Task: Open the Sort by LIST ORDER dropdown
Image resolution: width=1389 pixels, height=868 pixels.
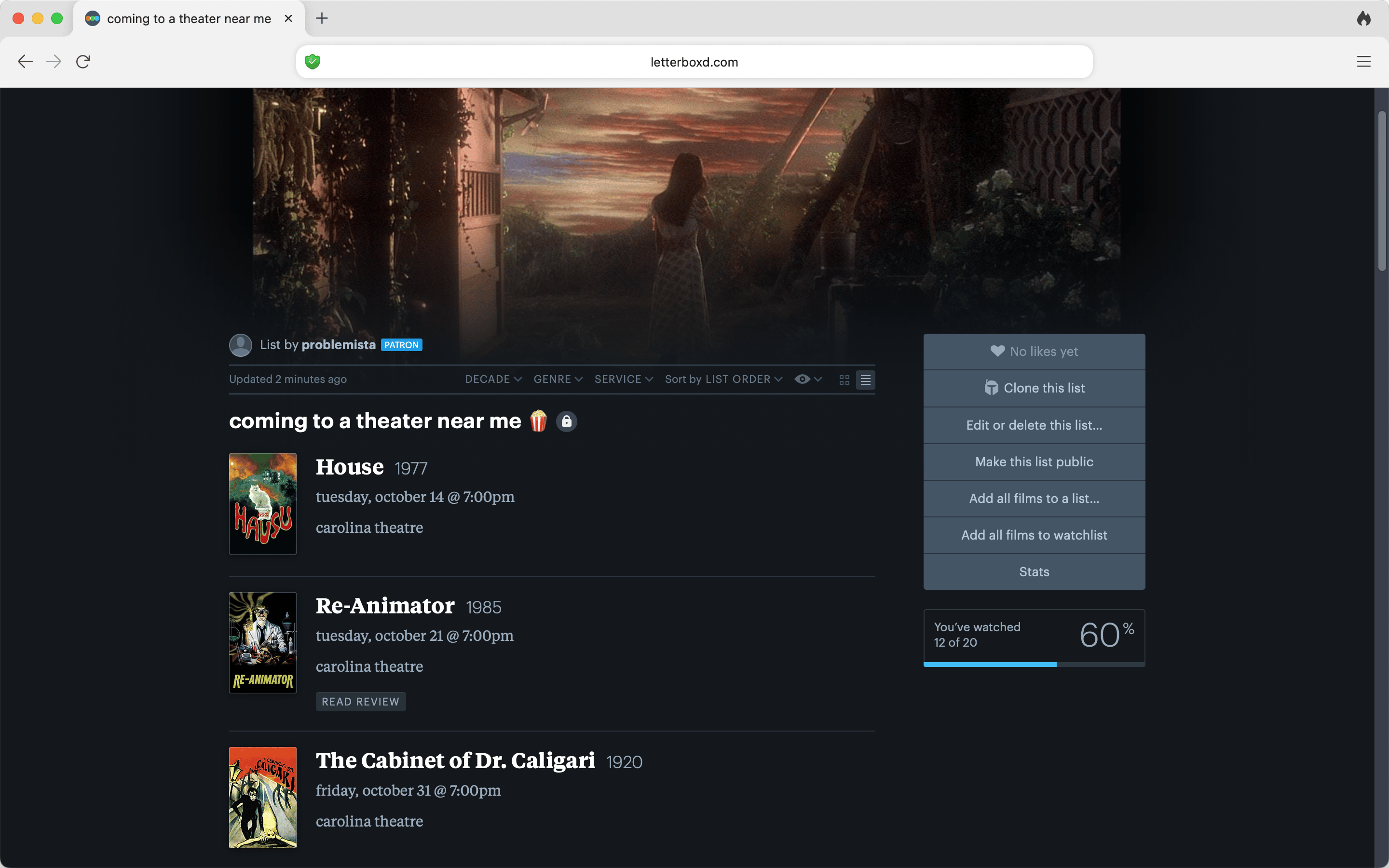Action: click(x=723, y=379)
